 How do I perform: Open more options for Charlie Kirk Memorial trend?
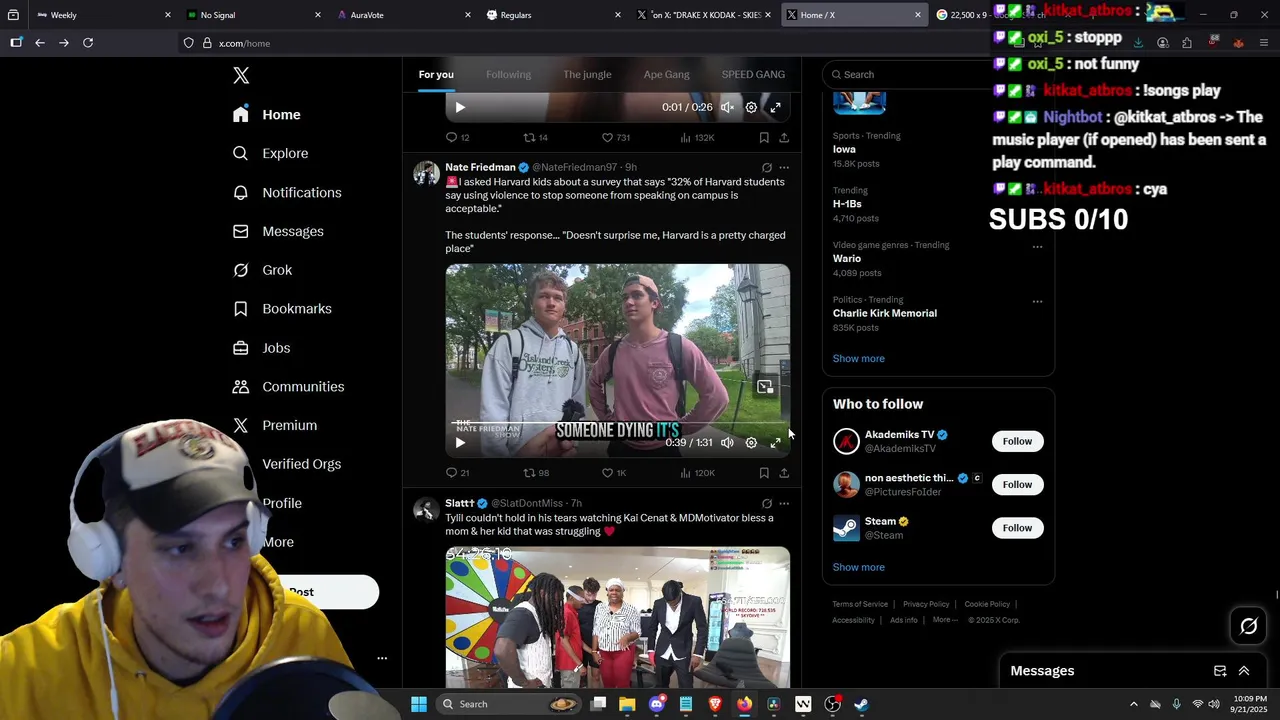coord(1037,301)
